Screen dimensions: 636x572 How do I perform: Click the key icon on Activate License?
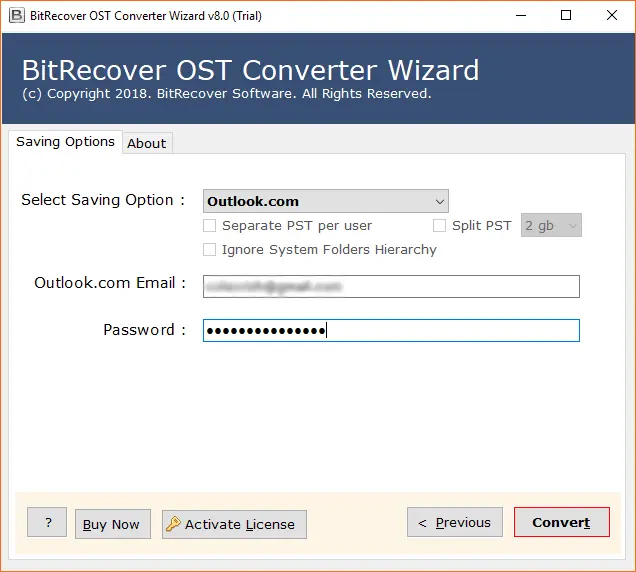click(173, 524)
